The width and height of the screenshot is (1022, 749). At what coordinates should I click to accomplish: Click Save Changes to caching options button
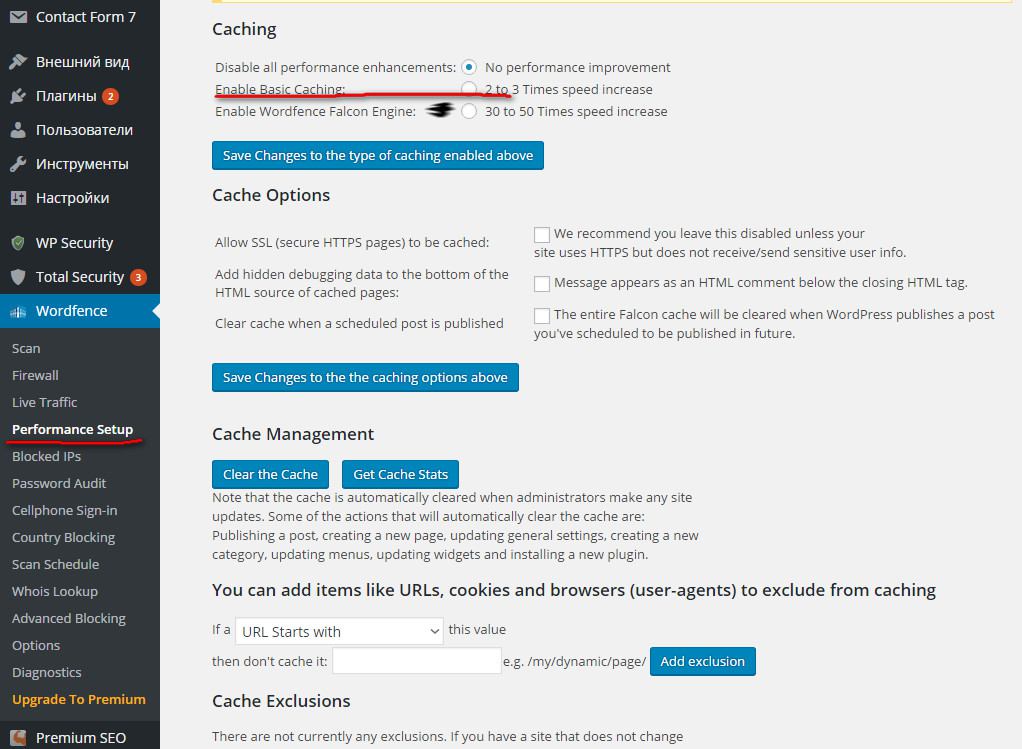tap(365, 377)
